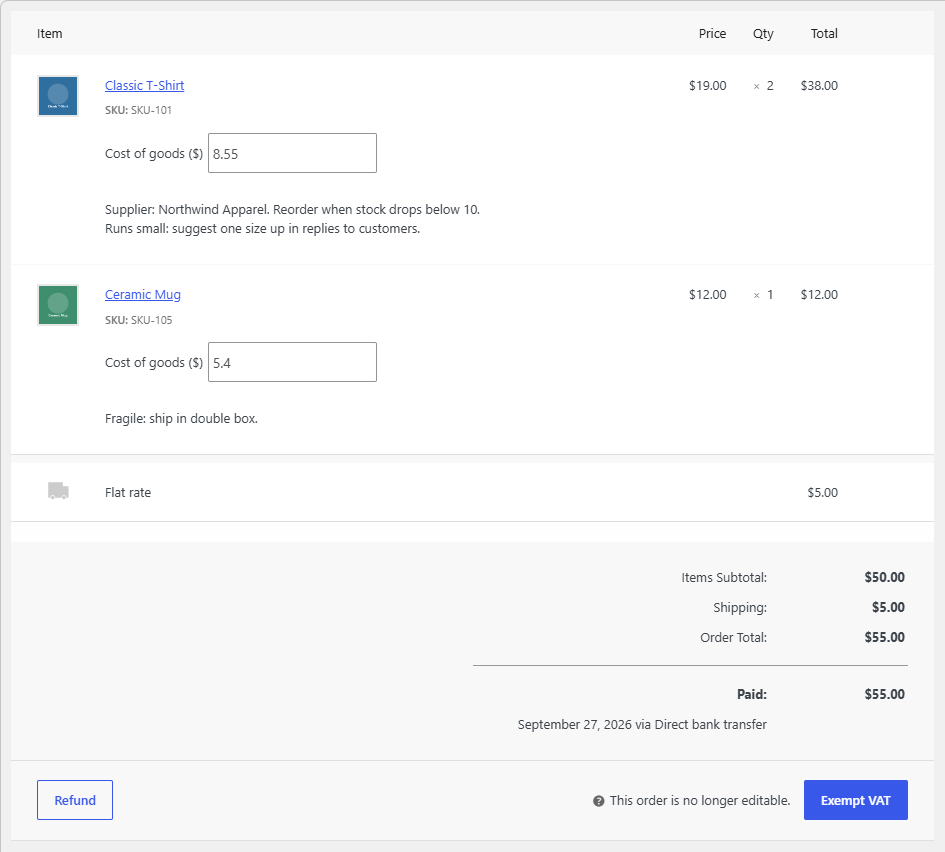Click the Total column header
This screenshot has height=852, width=945.
(x=824, y=34)
